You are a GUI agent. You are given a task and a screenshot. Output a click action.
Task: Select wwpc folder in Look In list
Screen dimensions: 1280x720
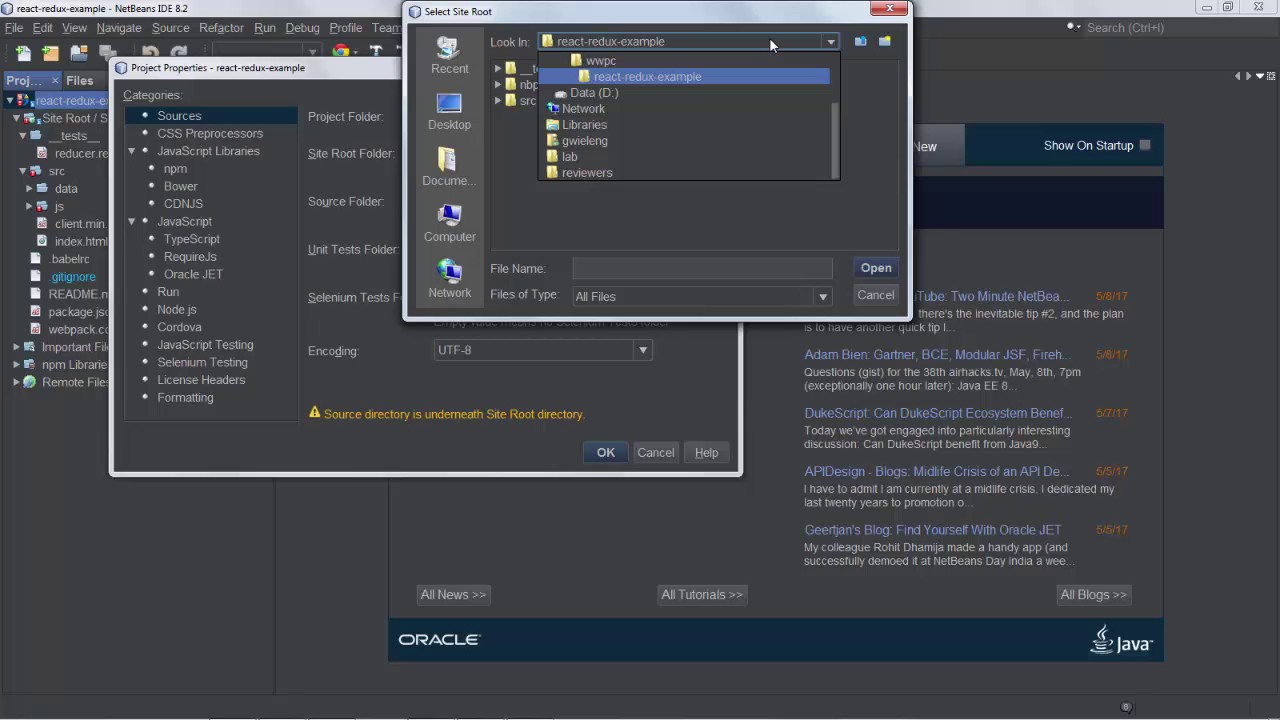tap(600, 61)
